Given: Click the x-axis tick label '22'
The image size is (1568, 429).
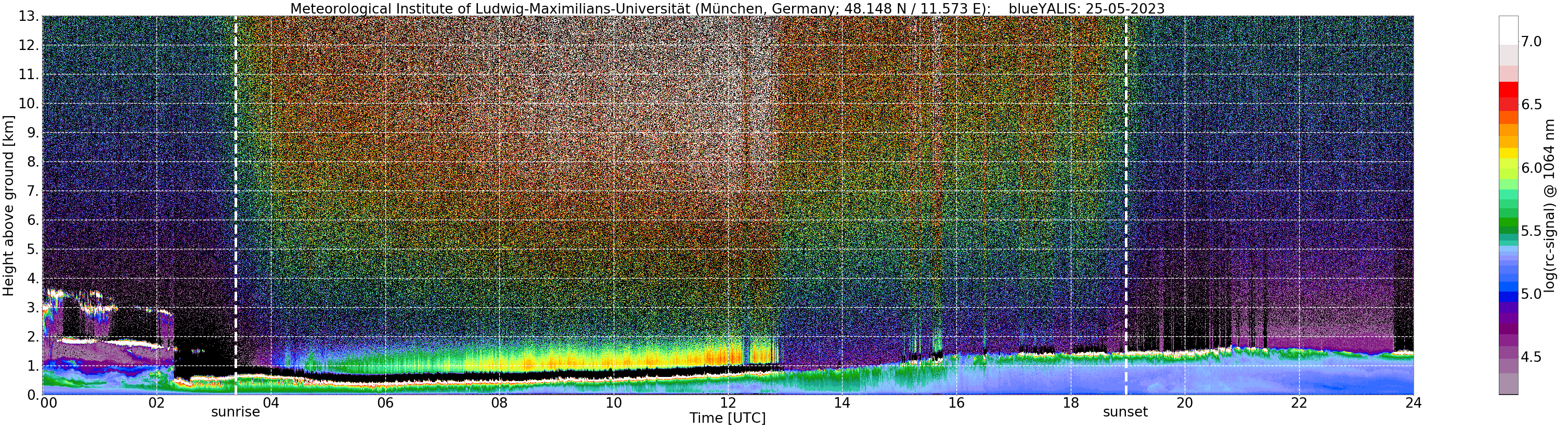Looking at the screenshot, I should (x=1299, y=403).
